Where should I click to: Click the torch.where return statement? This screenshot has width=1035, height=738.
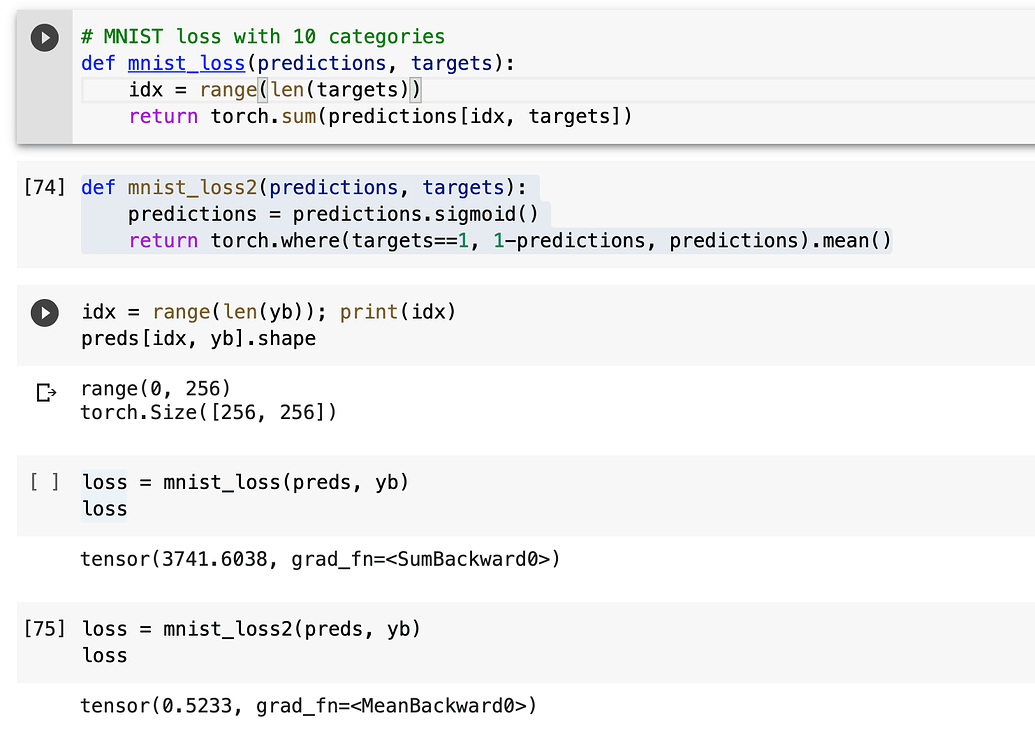tap(500, 240)
